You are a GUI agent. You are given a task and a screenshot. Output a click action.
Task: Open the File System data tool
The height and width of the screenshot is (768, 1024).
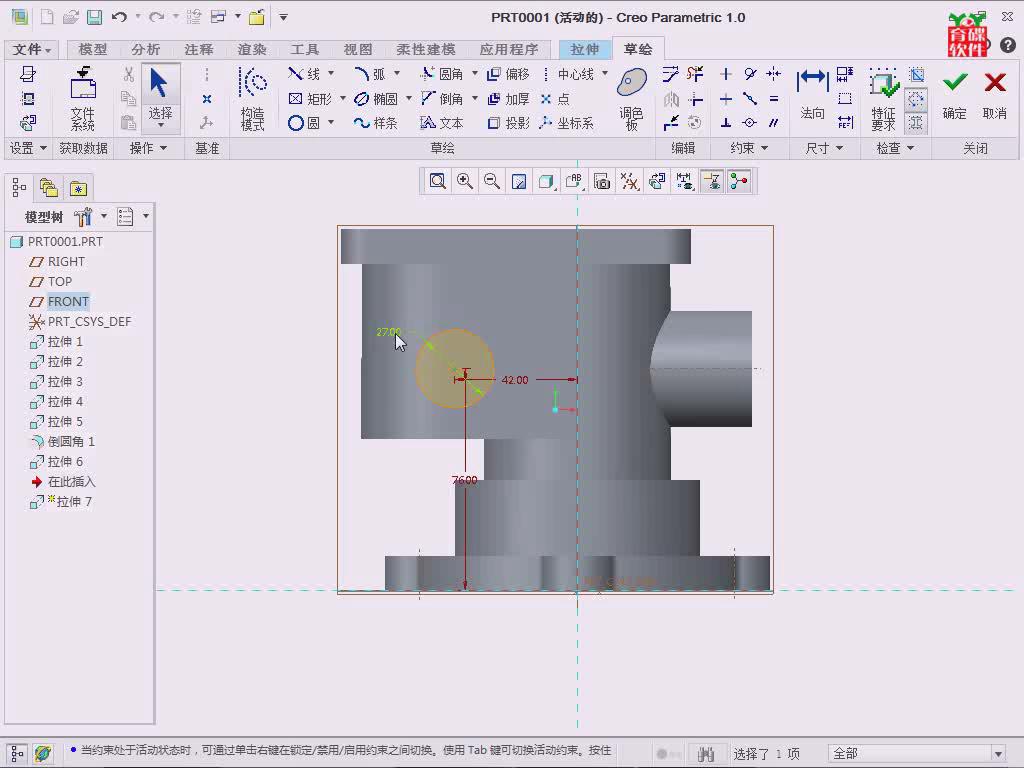pyautogui.click(x=83, y=98)
